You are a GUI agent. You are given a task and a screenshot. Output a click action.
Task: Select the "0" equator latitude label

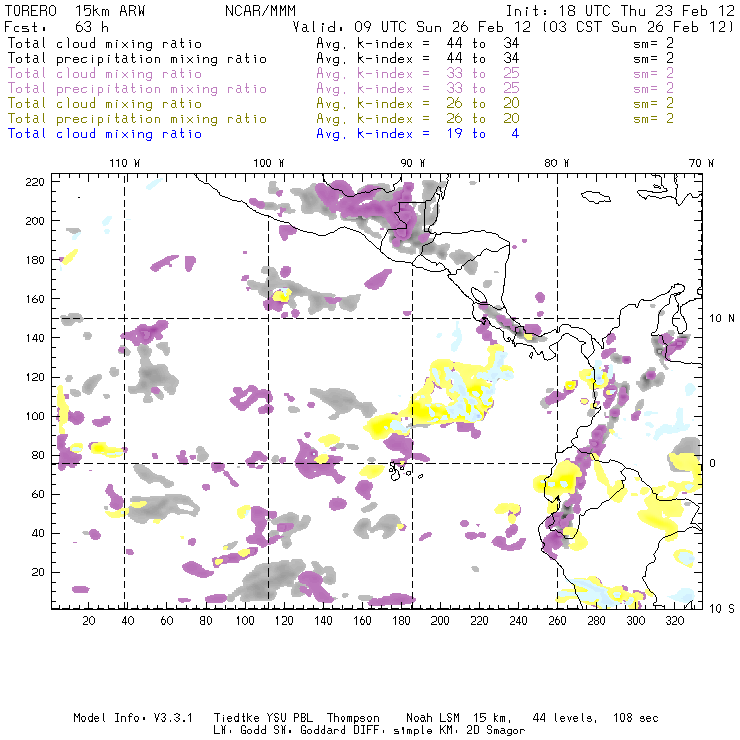point(713,463)
